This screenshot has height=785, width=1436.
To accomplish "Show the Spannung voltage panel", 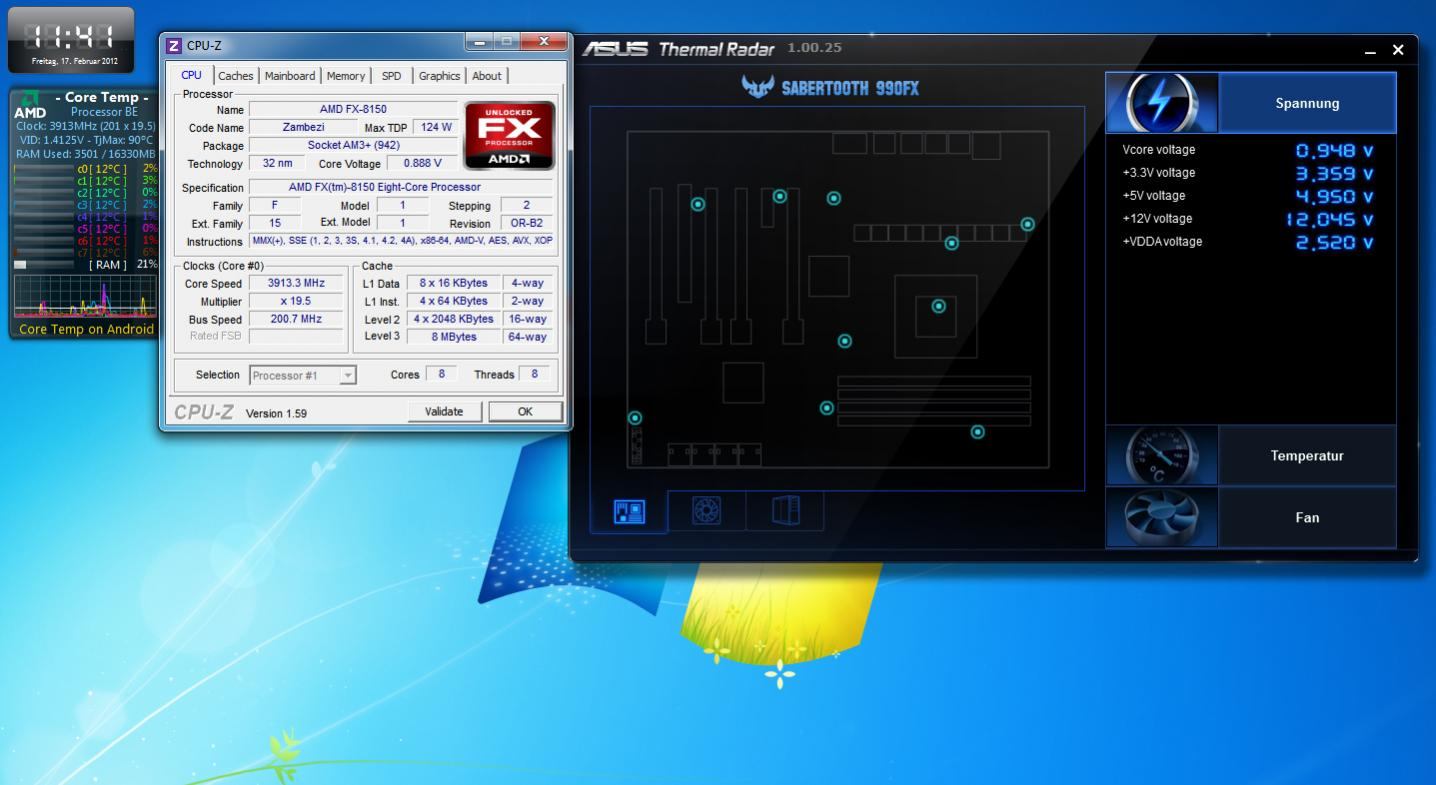I will (x=1307, y=103).
